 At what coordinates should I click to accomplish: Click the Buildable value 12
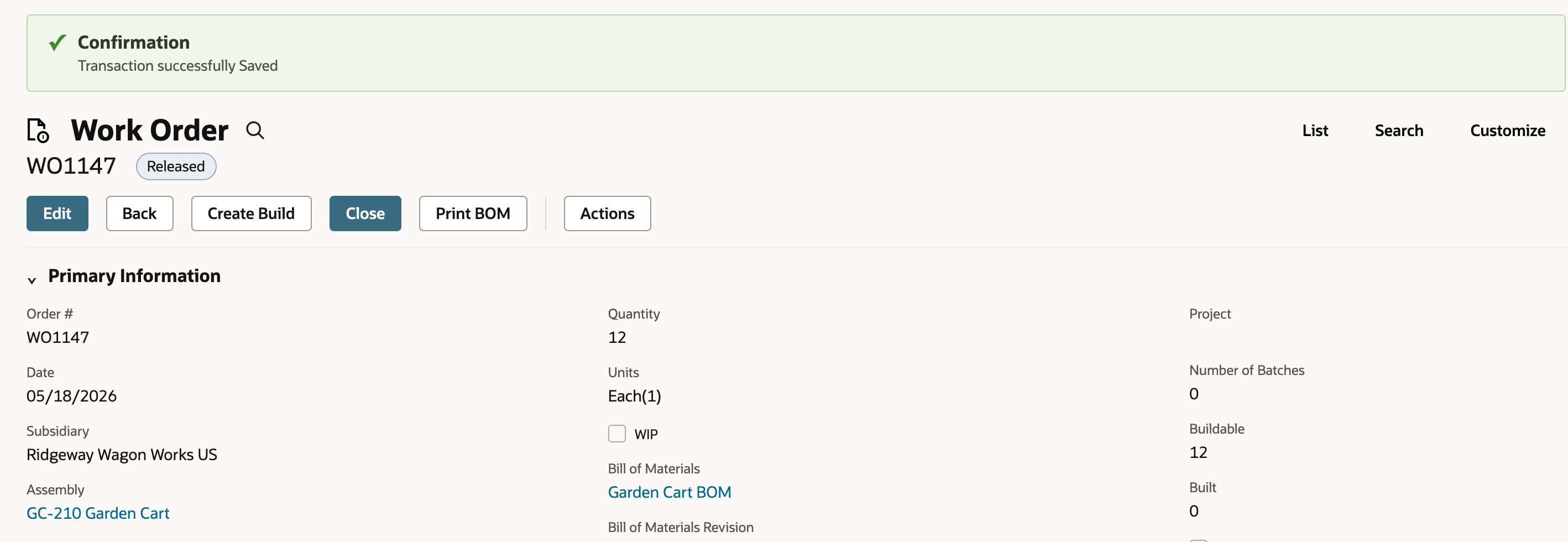[1198, 452]
